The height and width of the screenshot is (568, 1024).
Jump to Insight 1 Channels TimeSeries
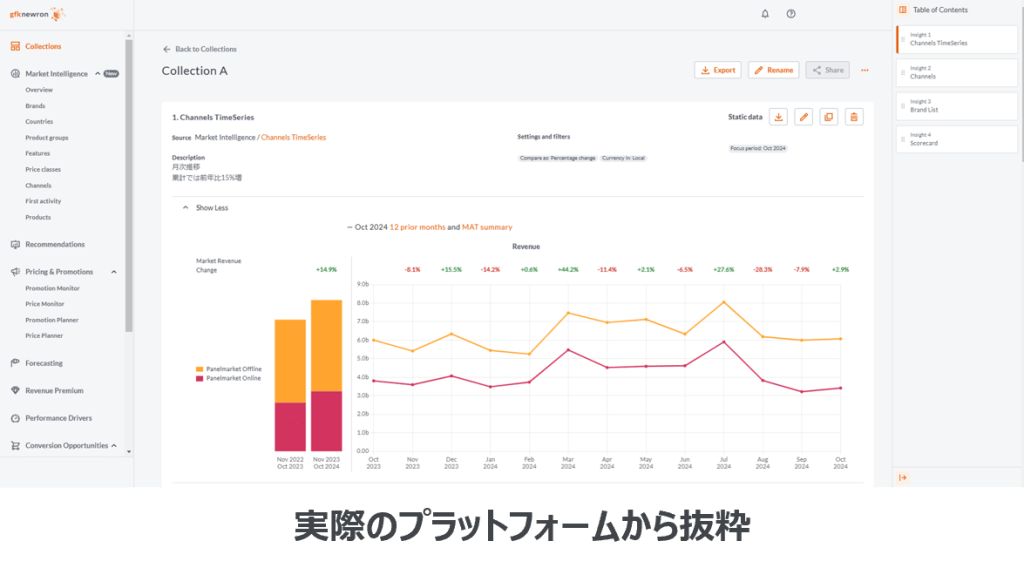coord(957,39)
